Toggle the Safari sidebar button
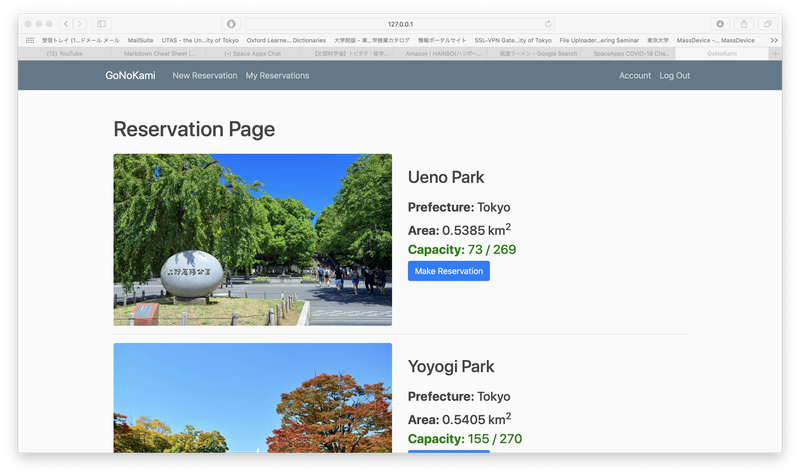Viewport: 800px width, 475px height. click(x=102, y=24)
